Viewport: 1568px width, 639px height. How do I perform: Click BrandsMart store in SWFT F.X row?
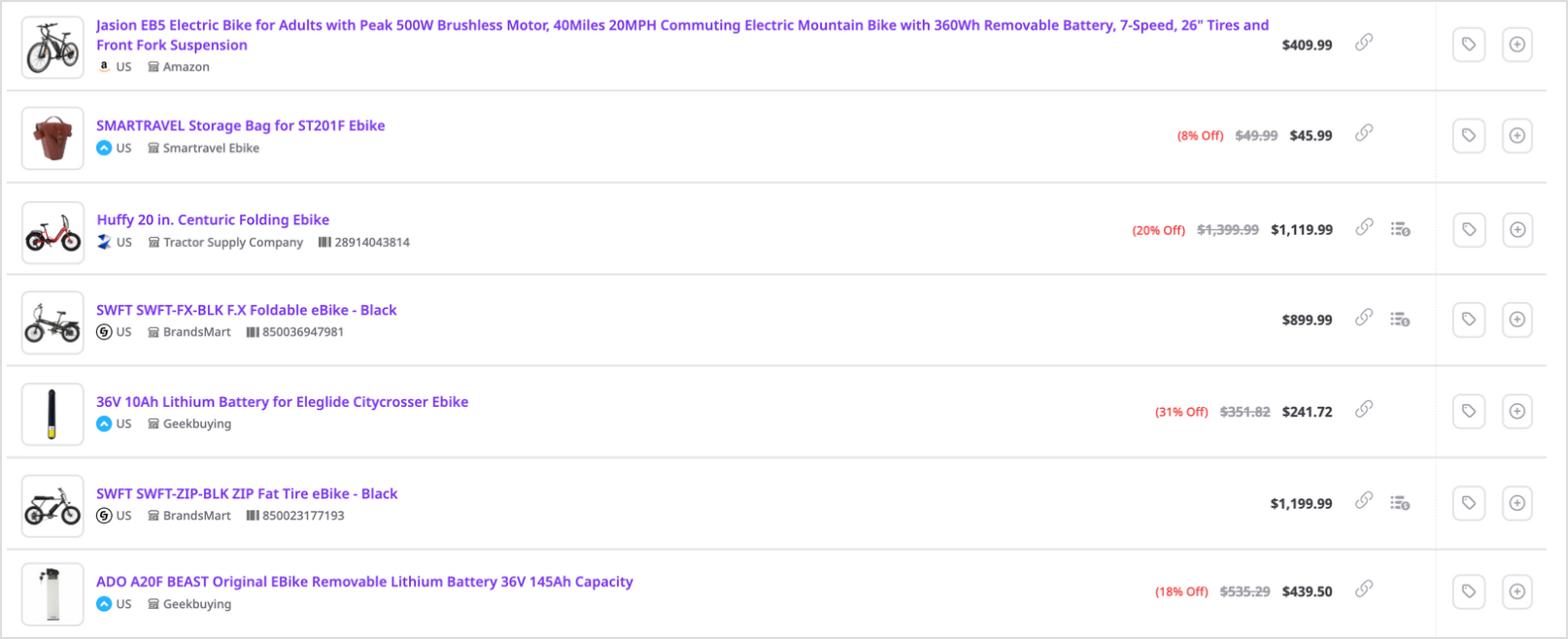click(196, 332)
